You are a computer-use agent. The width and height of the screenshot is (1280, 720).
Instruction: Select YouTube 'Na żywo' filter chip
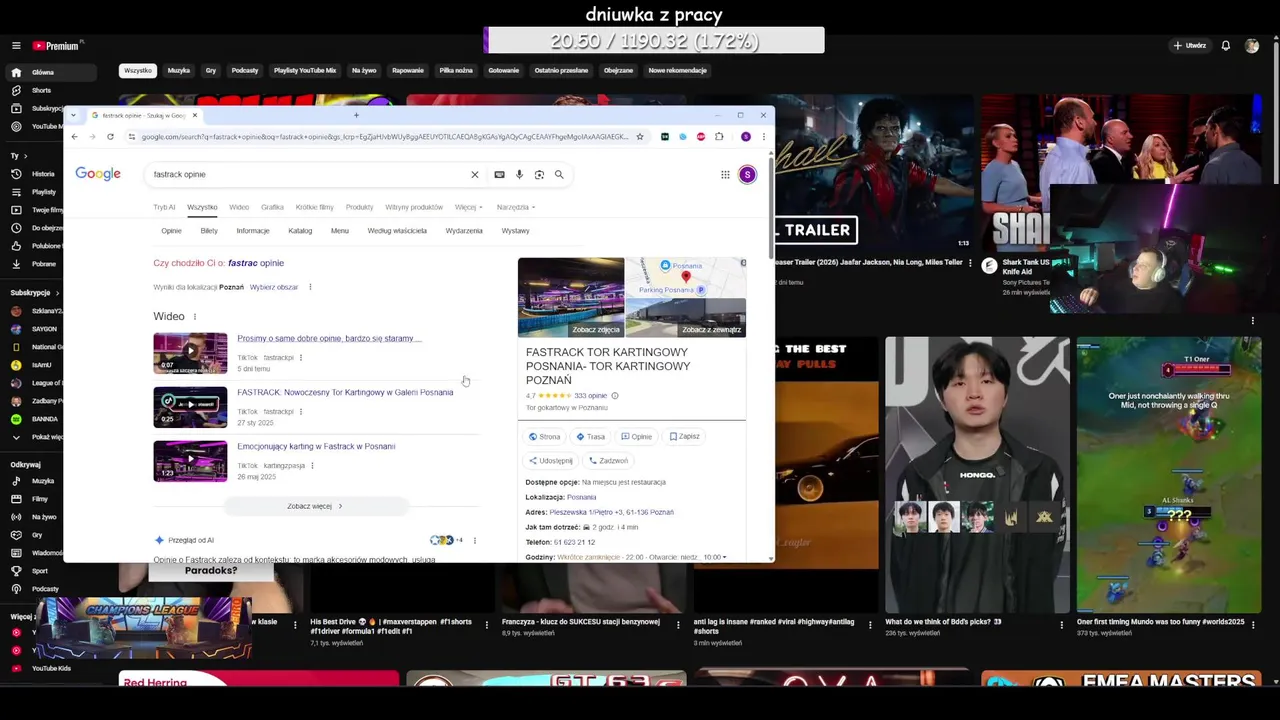coord(364,71)
